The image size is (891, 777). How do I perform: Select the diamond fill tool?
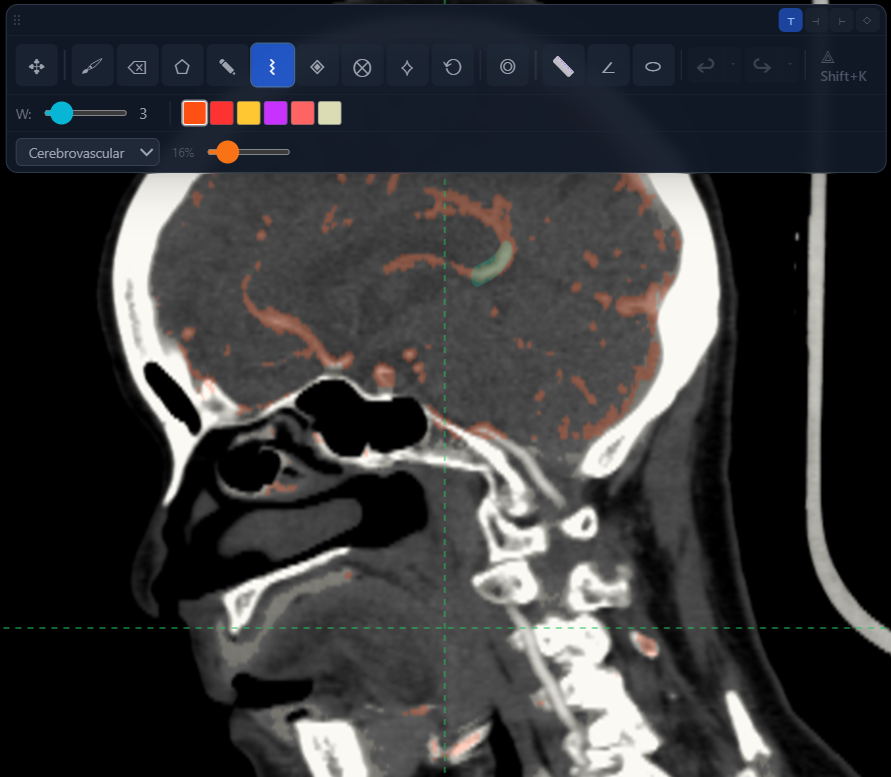point(317,67)
